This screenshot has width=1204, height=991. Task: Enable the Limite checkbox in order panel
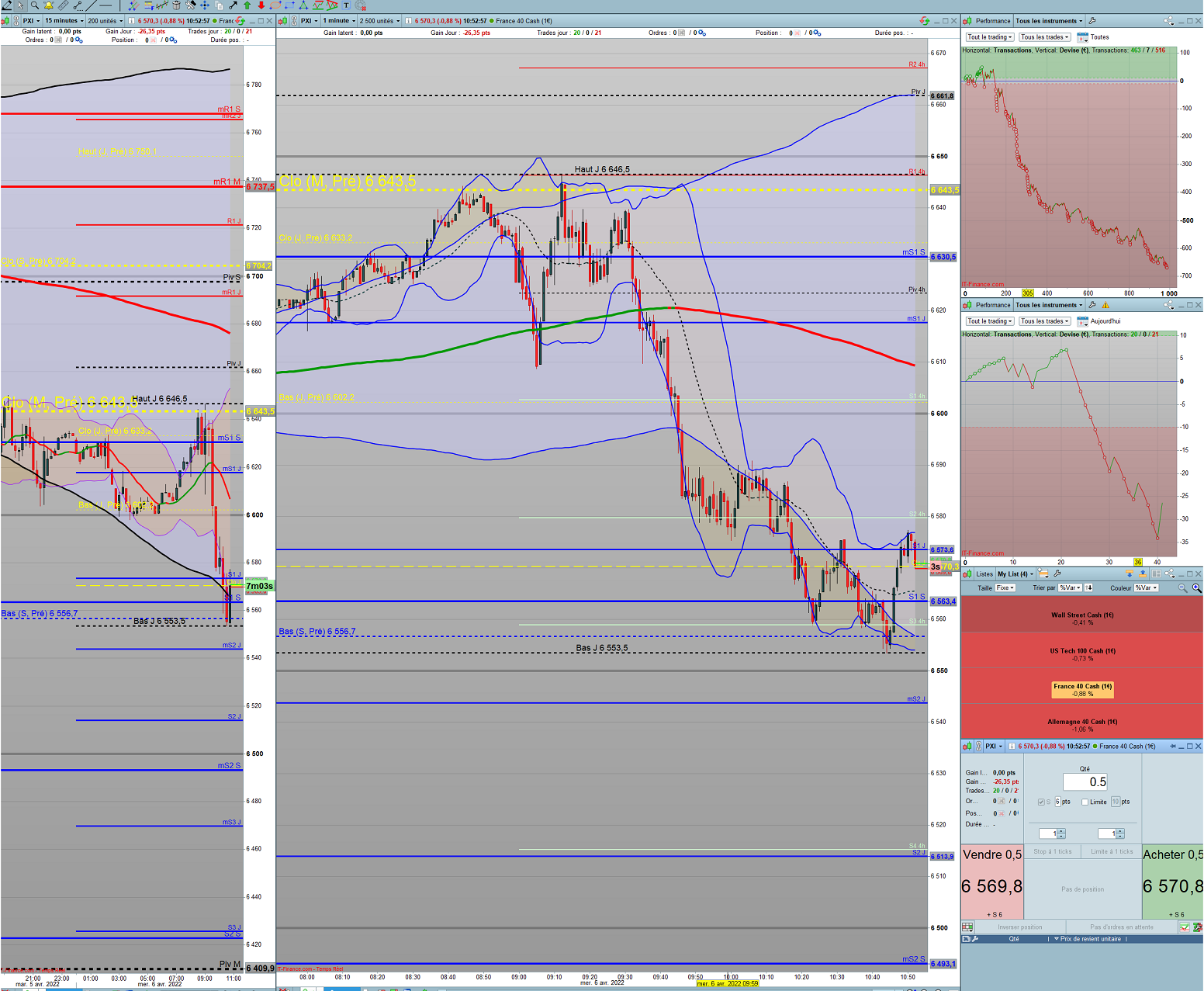pyautogui.click(x=1085, y=802)
